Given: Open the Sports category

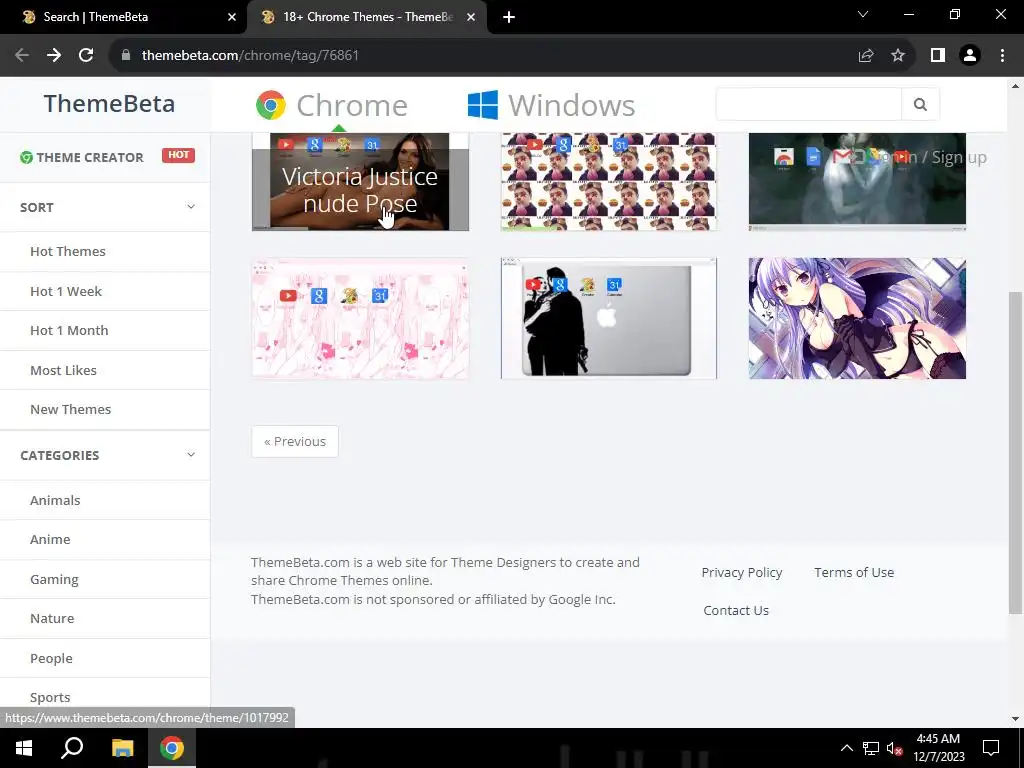Looking at the screenshot, I should [x=50, y=697].
